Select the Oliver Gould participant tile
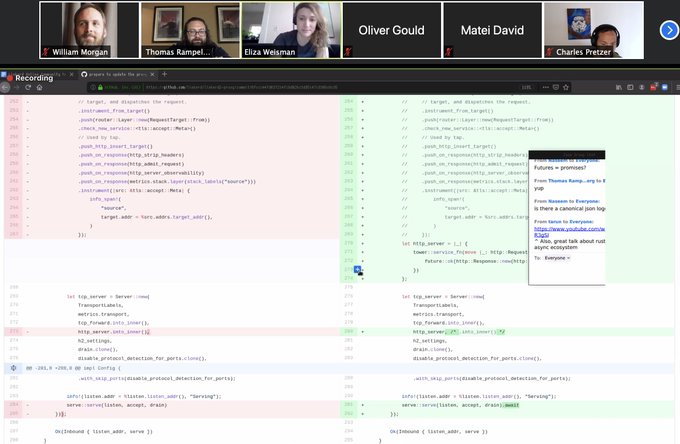This screenshot has width=680, height=444. pyautogui.click(x=392, y=30)
